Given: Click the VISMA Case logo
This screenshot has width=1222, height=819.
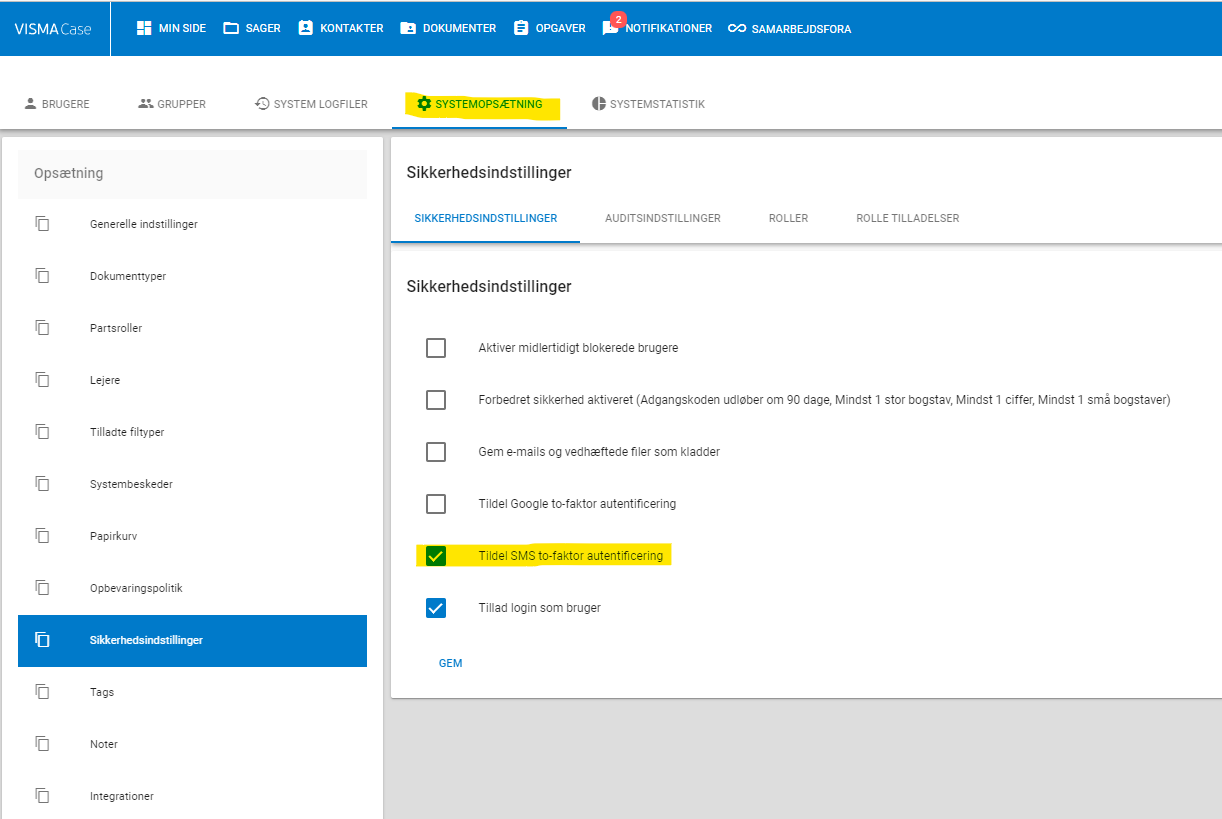Looking at the screenshot, I should pos(53,29).
